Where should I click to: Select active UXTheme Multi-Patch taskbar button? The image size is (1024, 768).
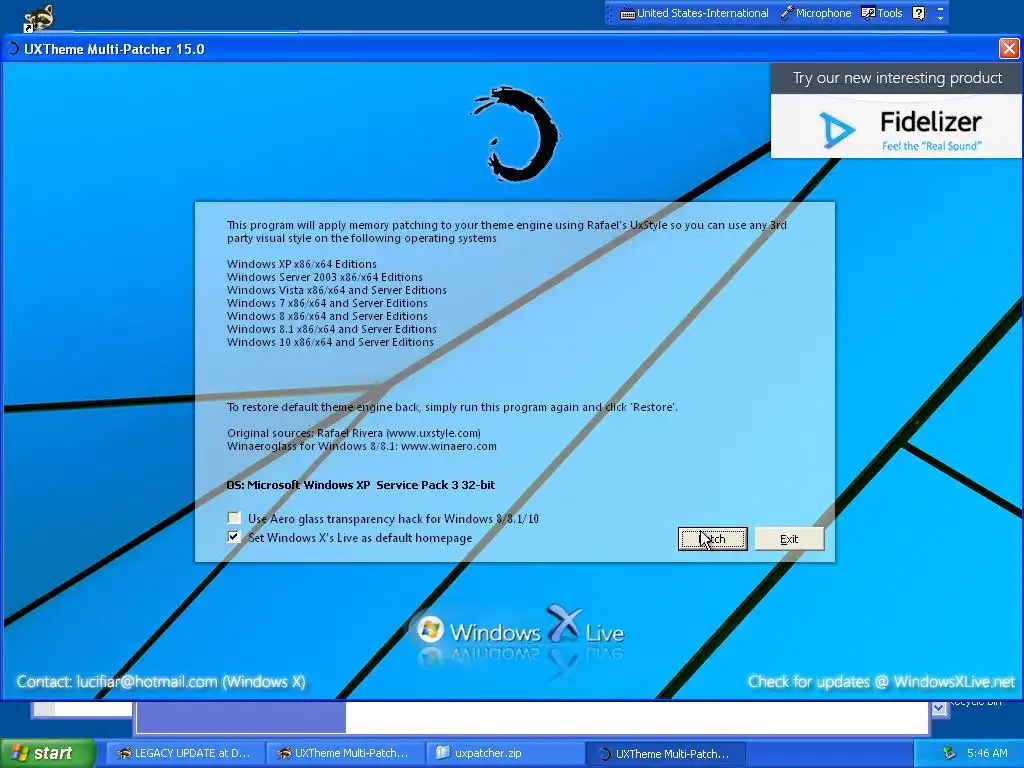(665, 753)
